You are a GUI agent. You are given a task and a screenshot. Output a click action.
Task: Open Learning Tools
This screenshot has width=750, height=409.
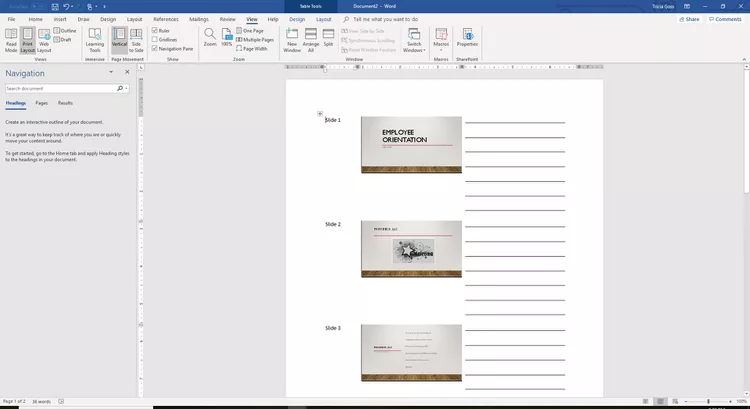point(95,40)
